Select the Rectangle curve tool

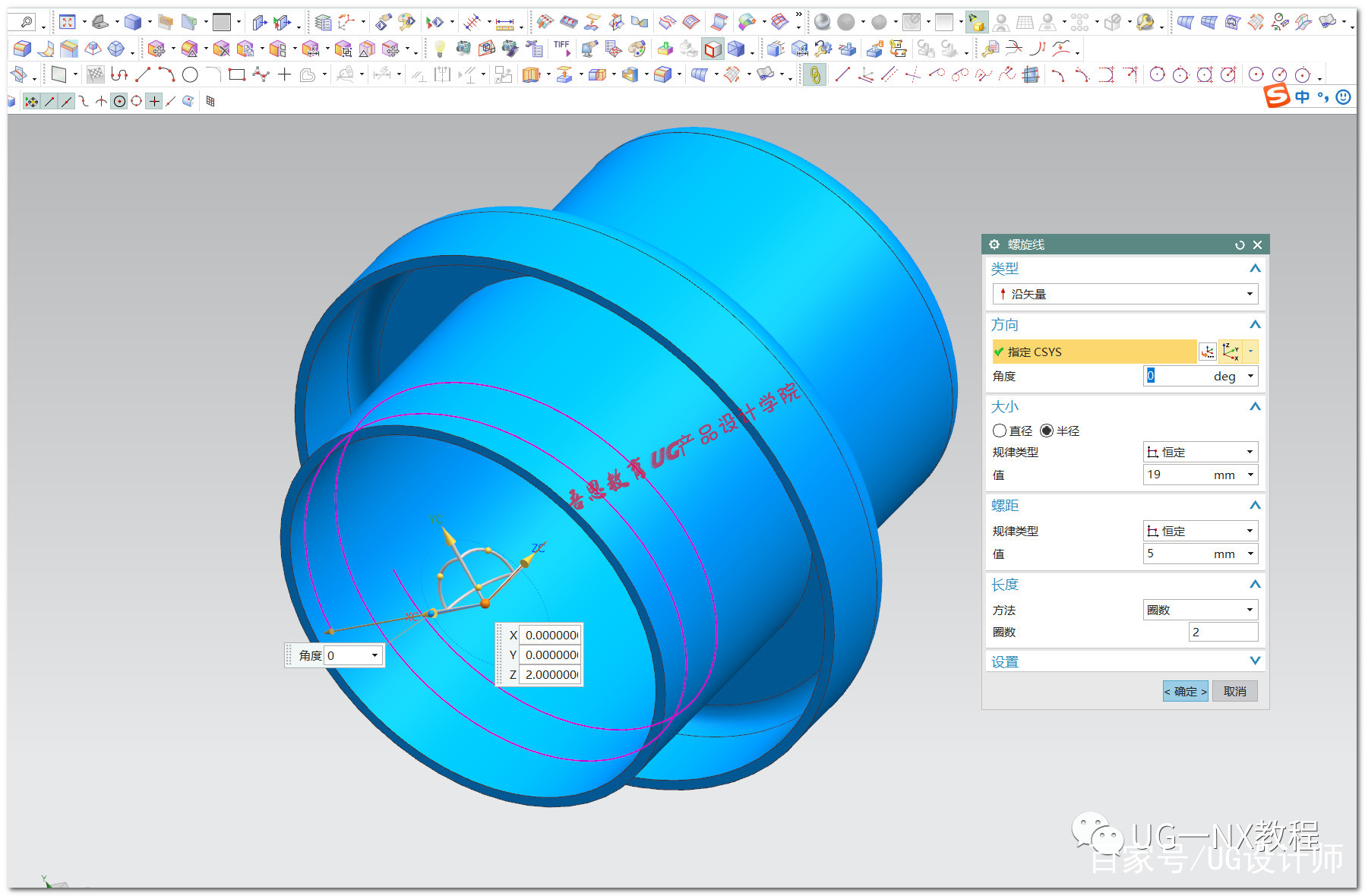point(237,74)
